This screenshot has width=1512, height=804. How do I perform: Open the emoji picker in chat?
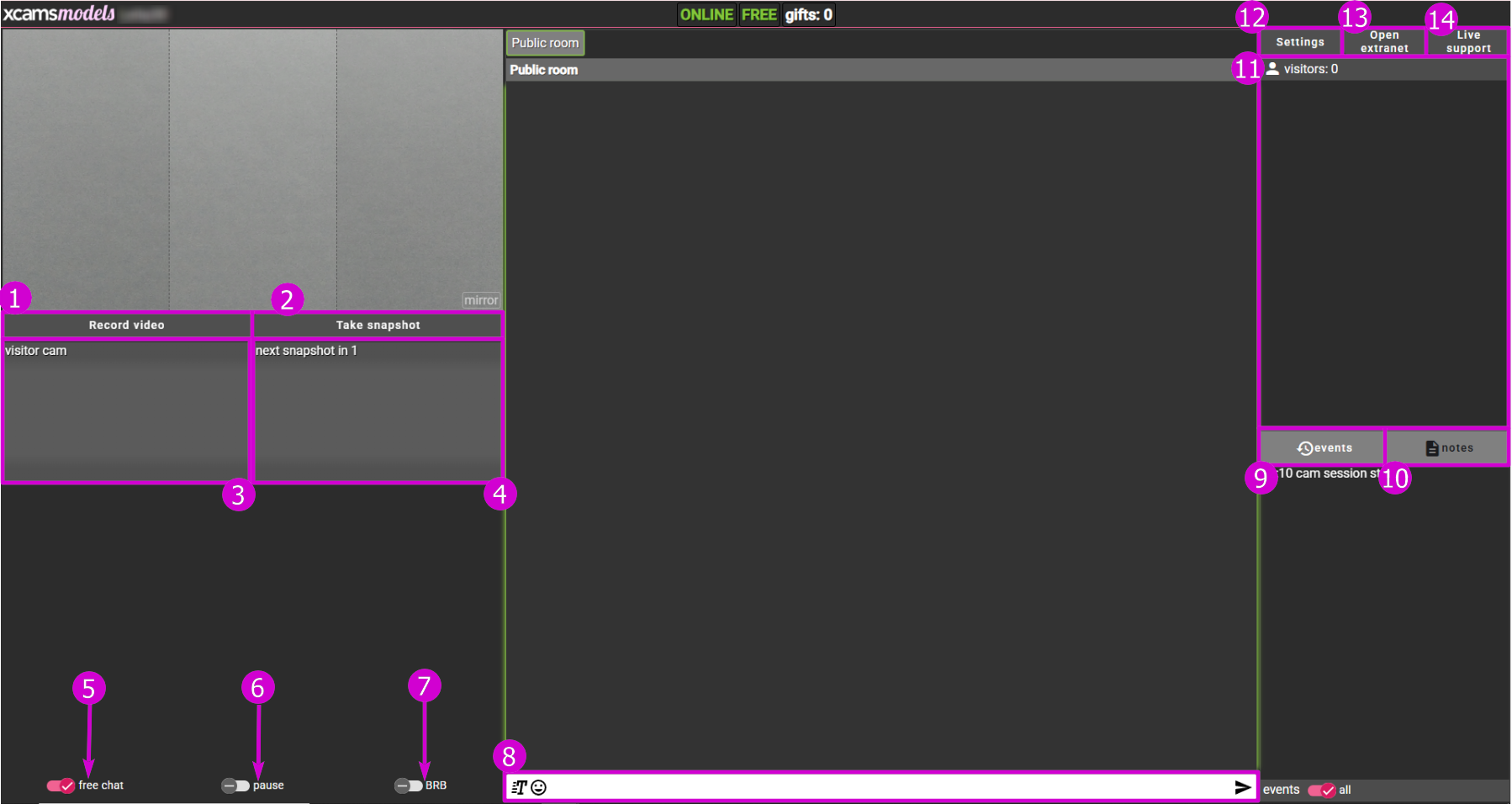539,787
